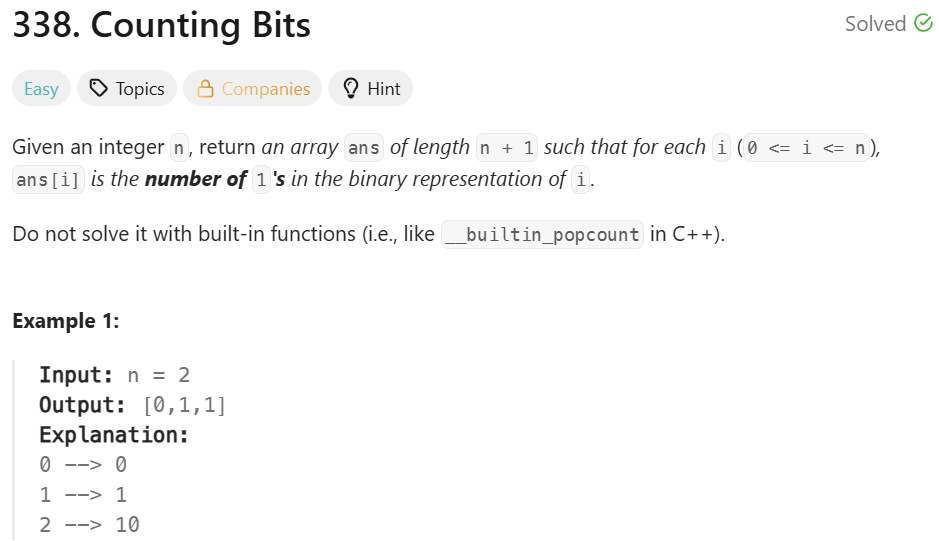Image resolution: width=939 pixels, height=541 pixels.
Task: Click the 338. Counting Bits title
Action: click(x=162, y=25)
